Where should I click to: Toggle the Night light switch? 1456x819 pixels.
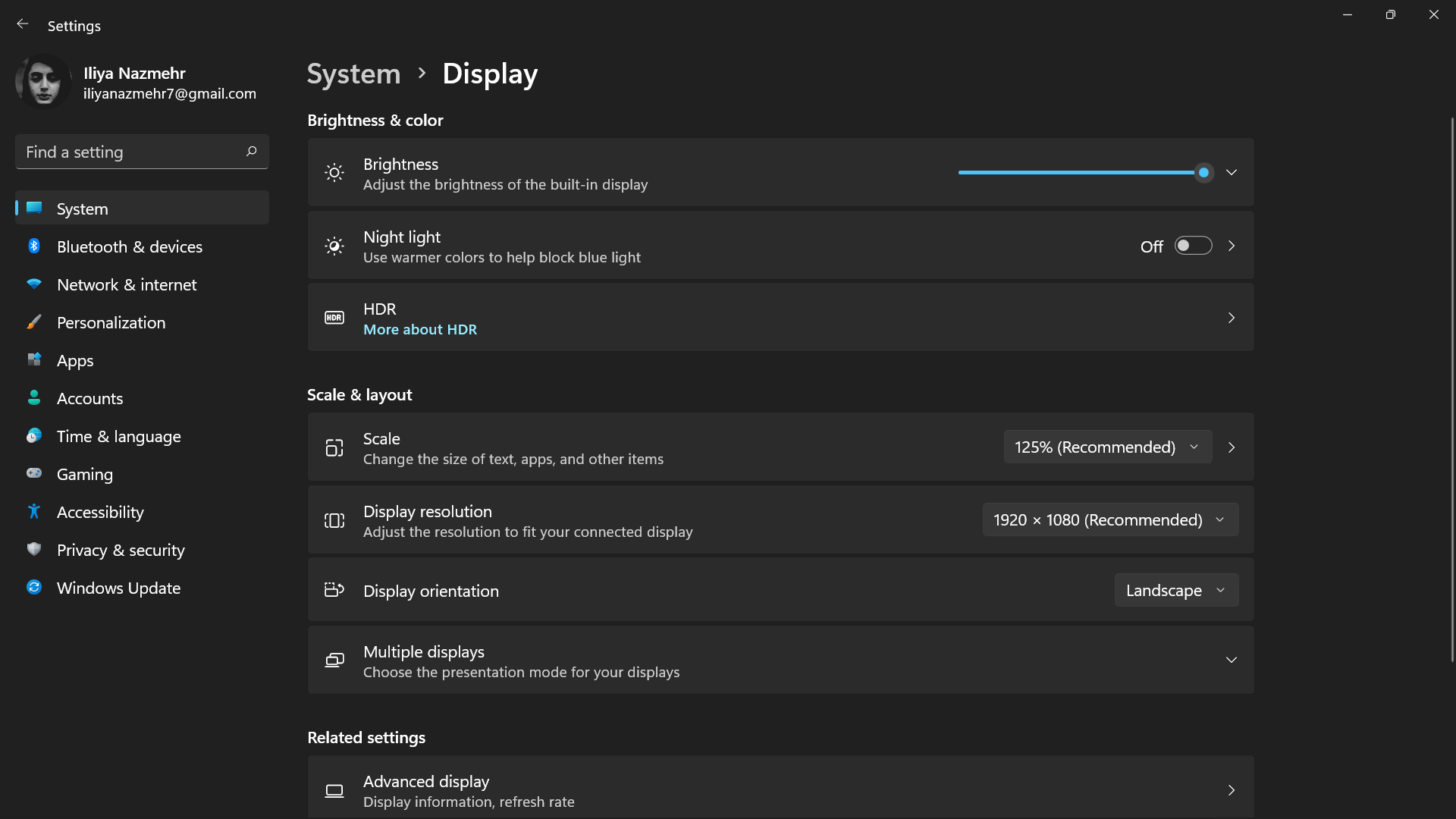pos(1193,246)
